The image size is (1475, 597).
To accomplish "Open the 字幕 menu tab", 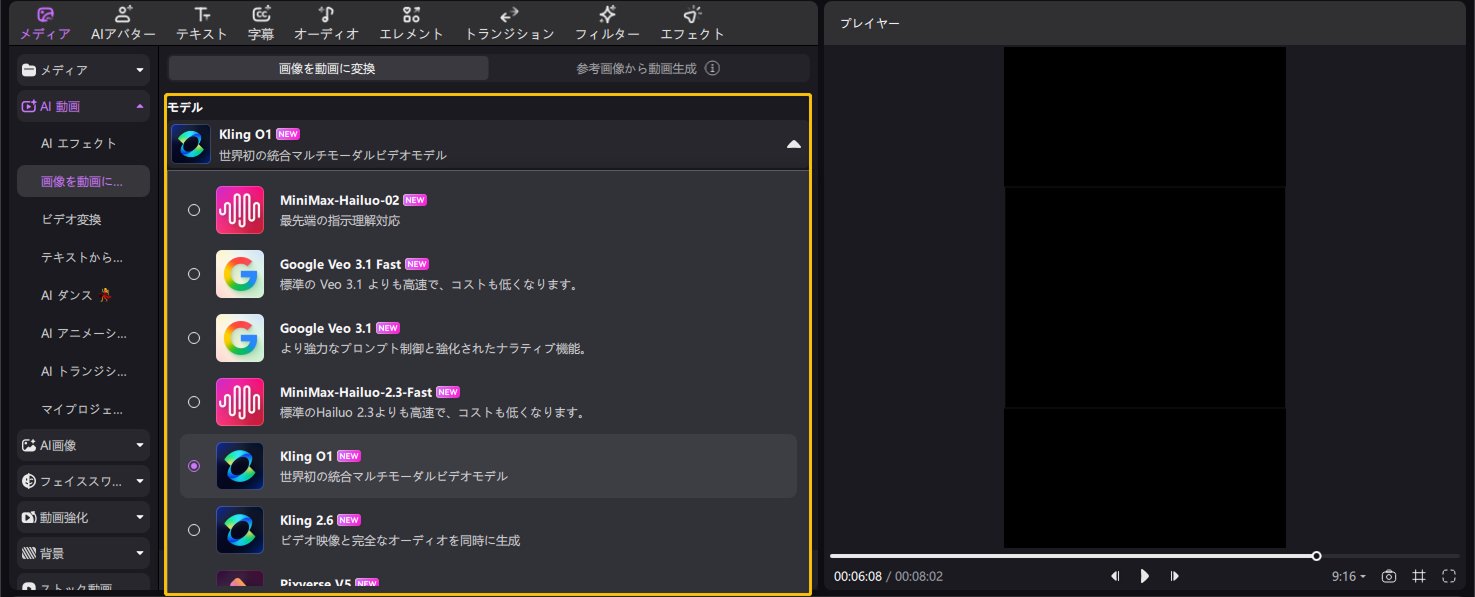I will (x=260, y=22).
